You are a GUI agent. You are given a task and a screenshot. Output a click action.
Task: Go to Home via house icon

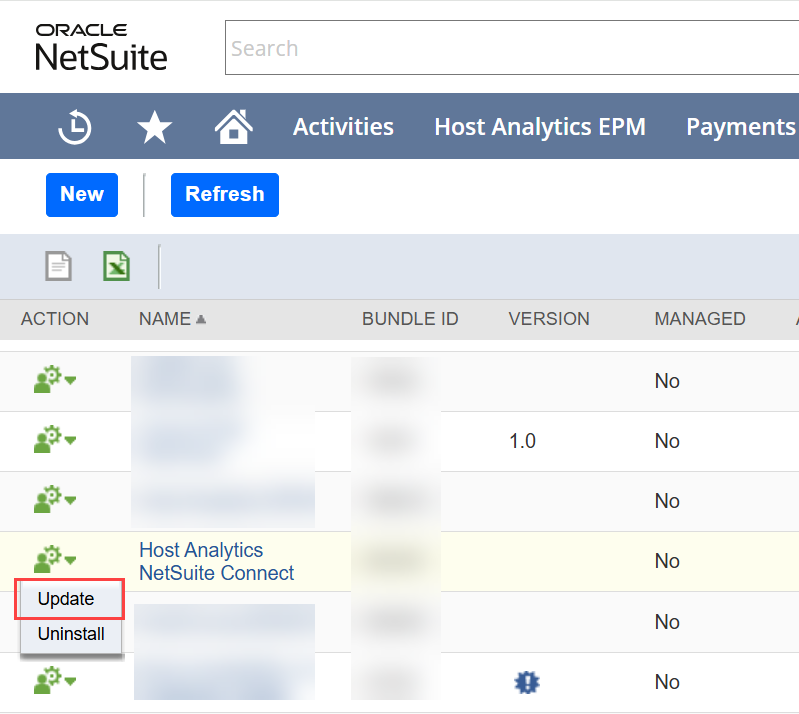[x=234, y=126]
